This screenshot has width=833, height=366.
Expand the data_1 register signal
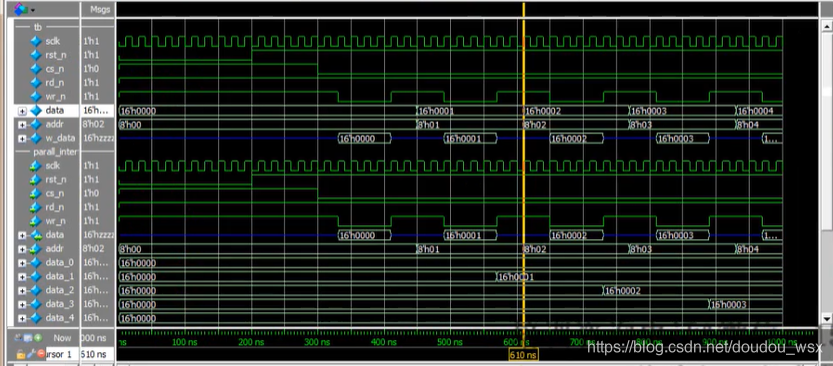[x=22, y=276]
